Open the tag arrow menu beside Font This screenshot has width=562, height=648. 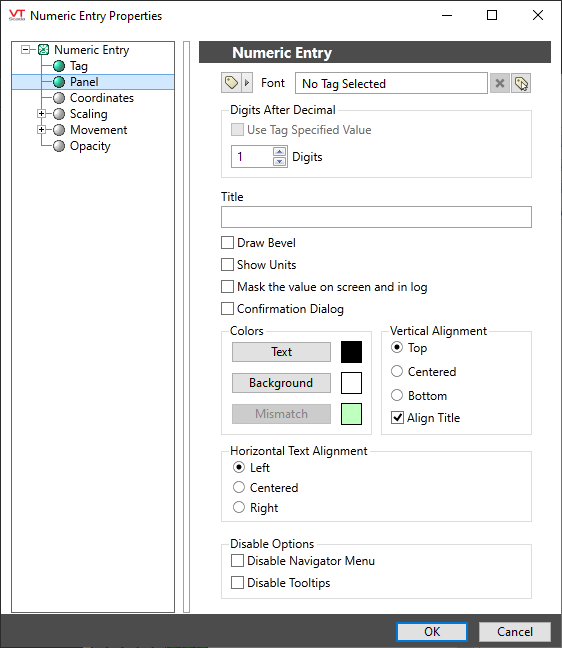click(x=247, y=83)
